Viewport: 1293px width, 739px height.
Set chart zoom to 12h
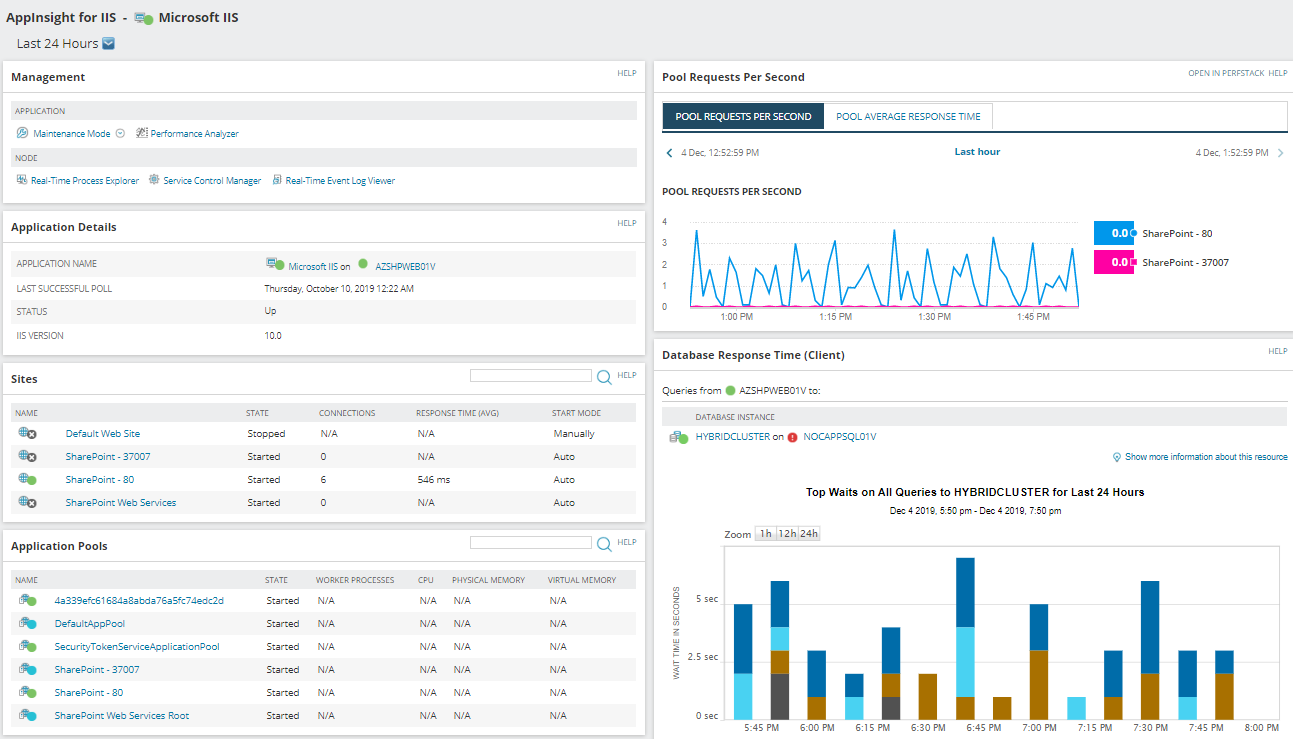pos(787,534)
